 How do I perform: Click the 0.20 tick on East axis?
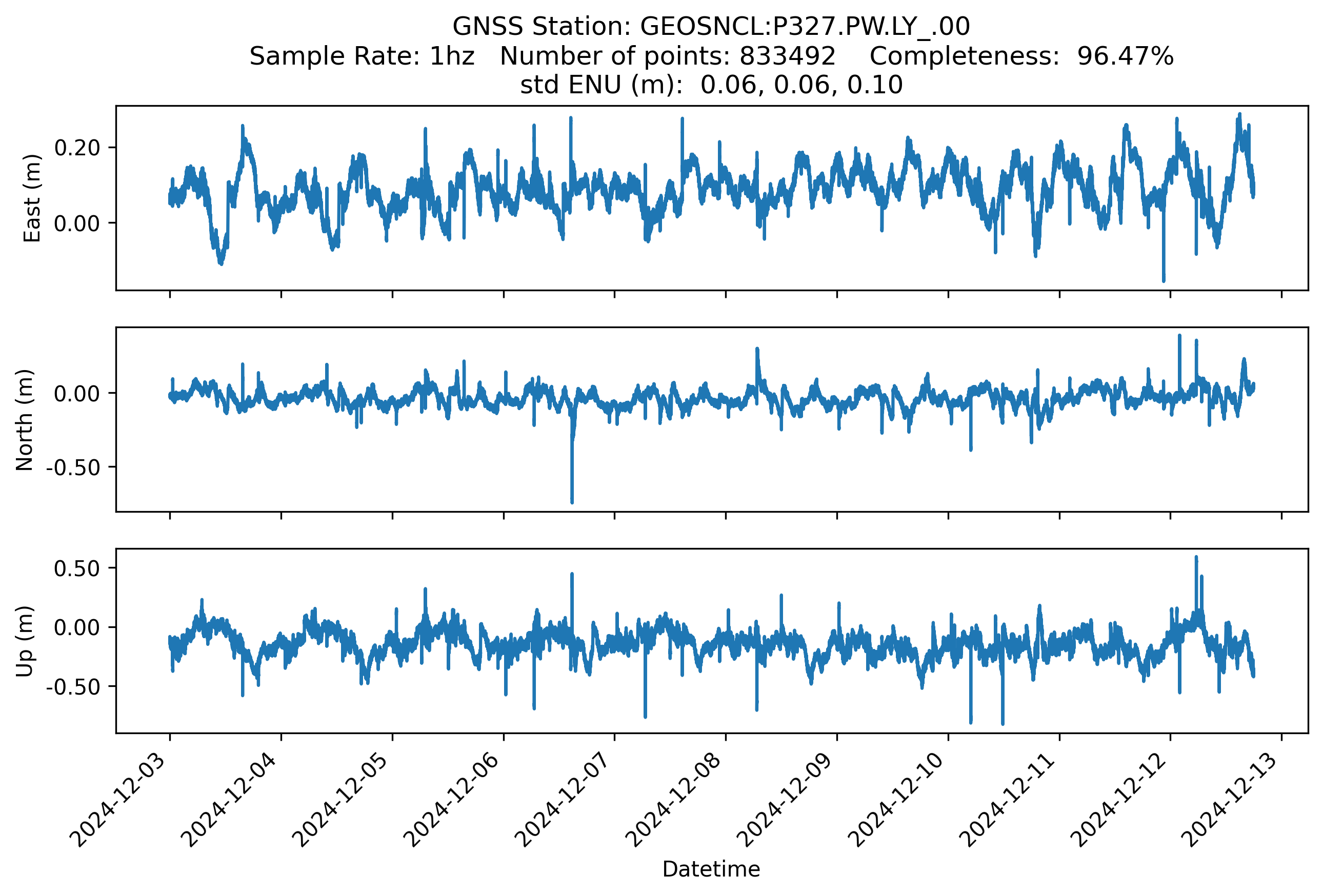coord(77,148)
